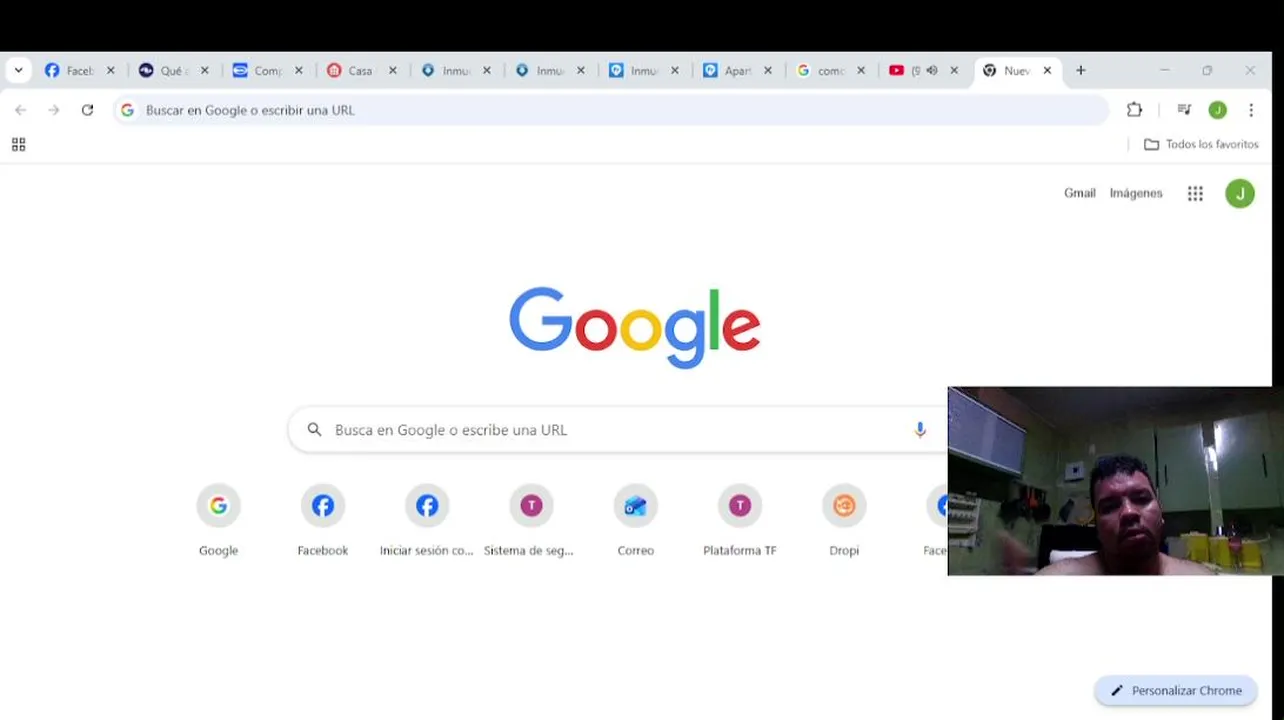
Task: Switch to the "Apart" tab
Action: (726, 71)
